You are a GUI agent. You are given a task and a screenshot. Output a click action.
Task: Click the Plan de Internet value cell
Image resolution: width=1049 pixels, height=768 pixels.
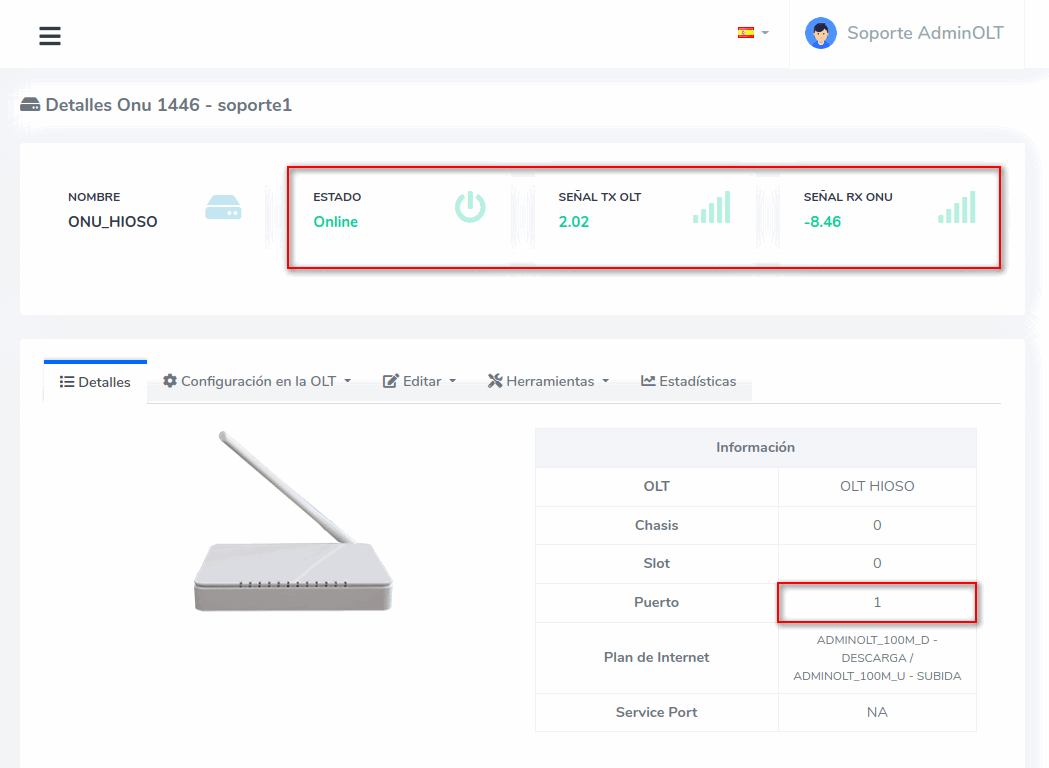[x=877, y=658]
